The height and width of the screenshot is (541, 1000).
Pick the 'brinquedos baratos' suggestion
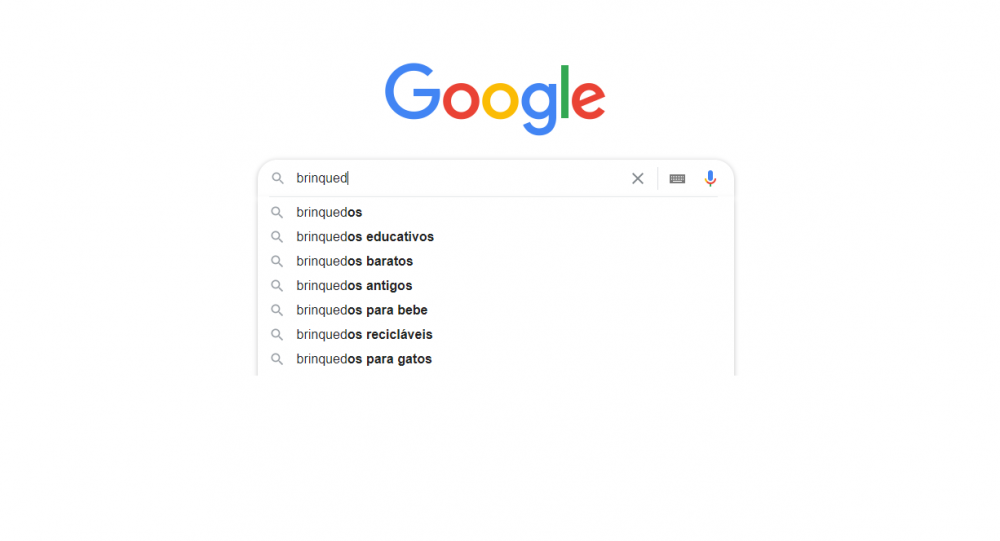(354, 261)
